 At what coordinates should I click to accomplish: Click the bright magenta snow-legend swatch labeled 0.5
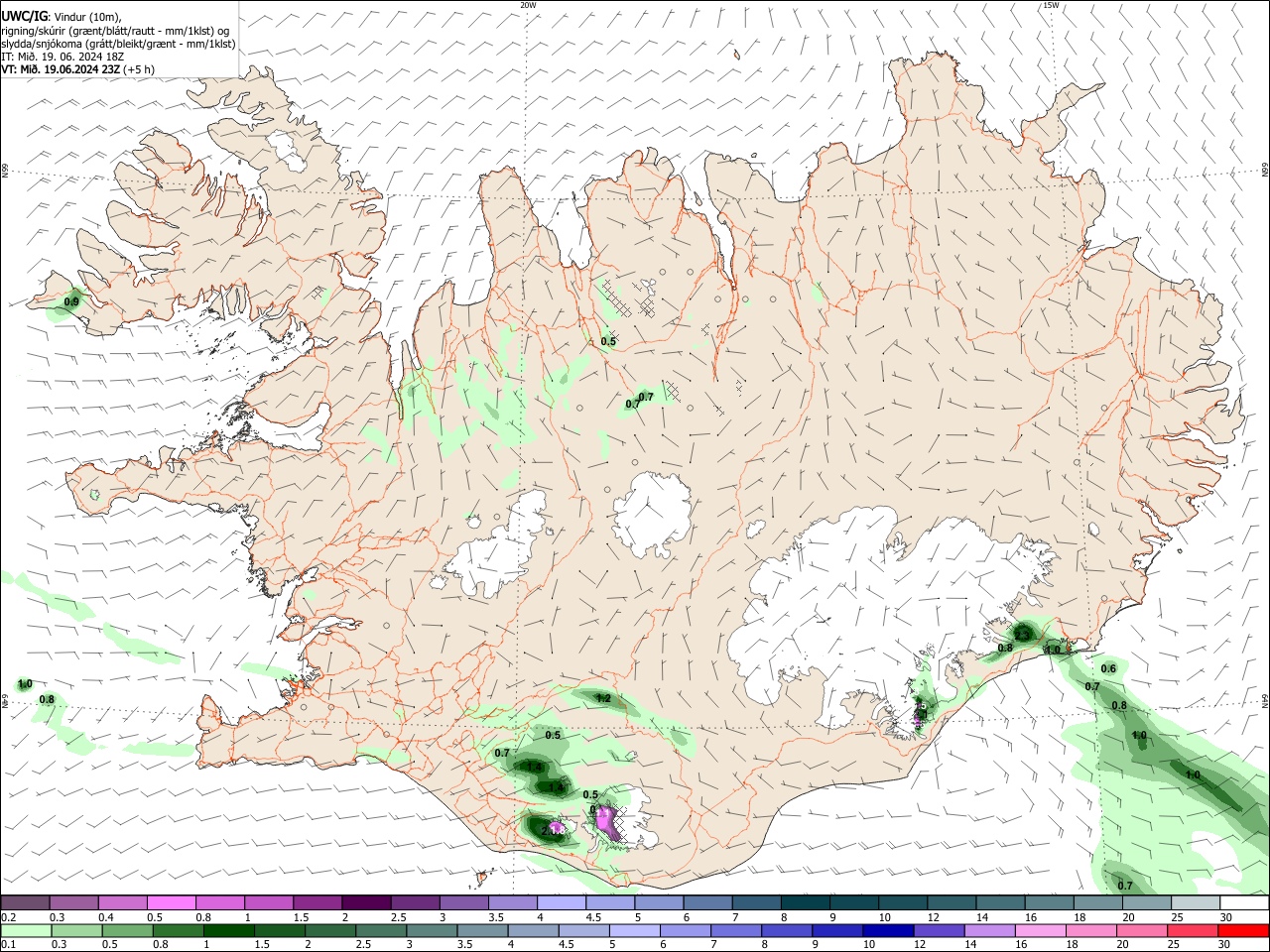coord(172,902)
